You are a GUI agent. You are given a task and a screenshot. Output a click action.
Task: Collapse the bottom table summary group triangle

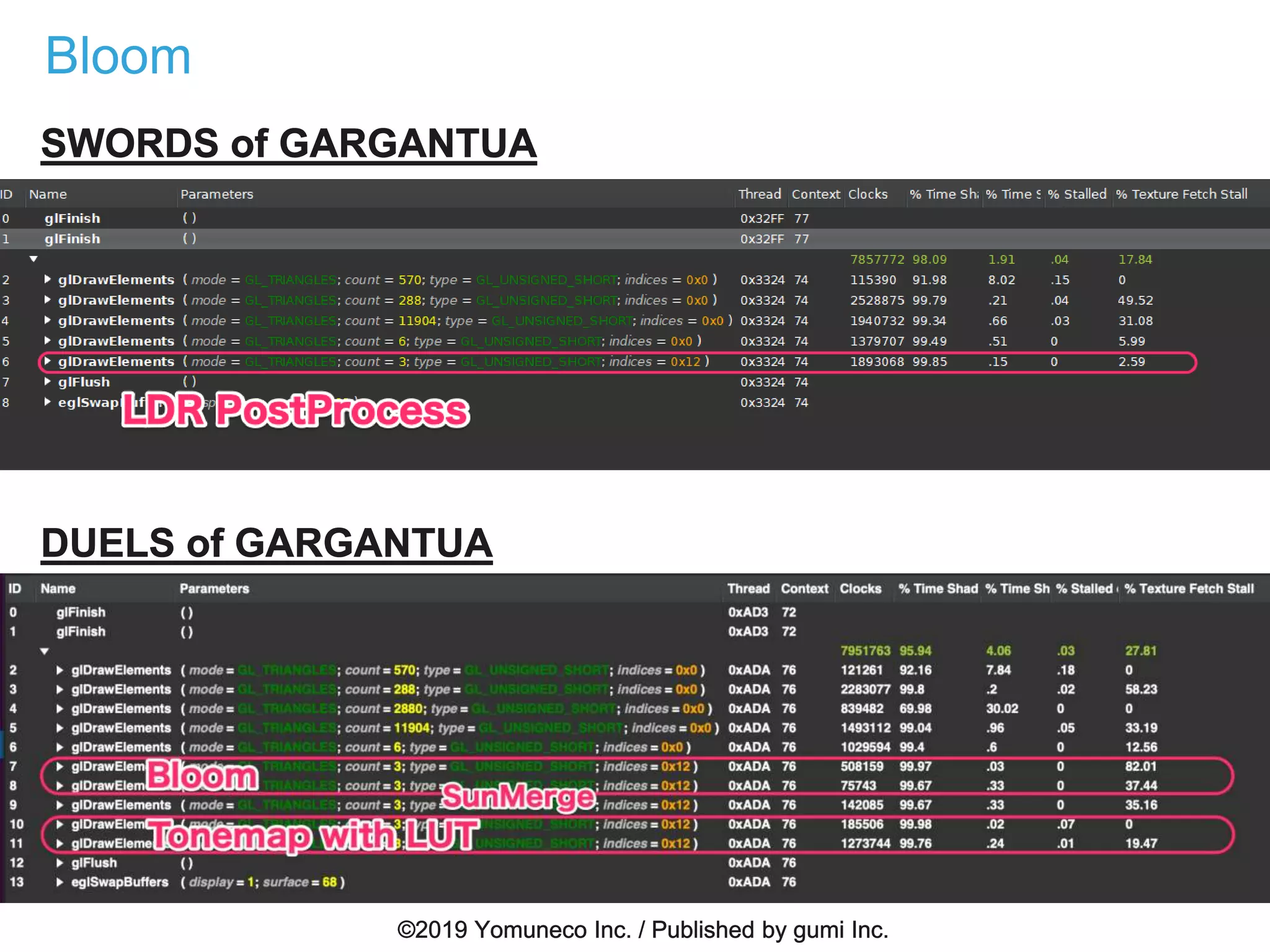click(44, 651)
